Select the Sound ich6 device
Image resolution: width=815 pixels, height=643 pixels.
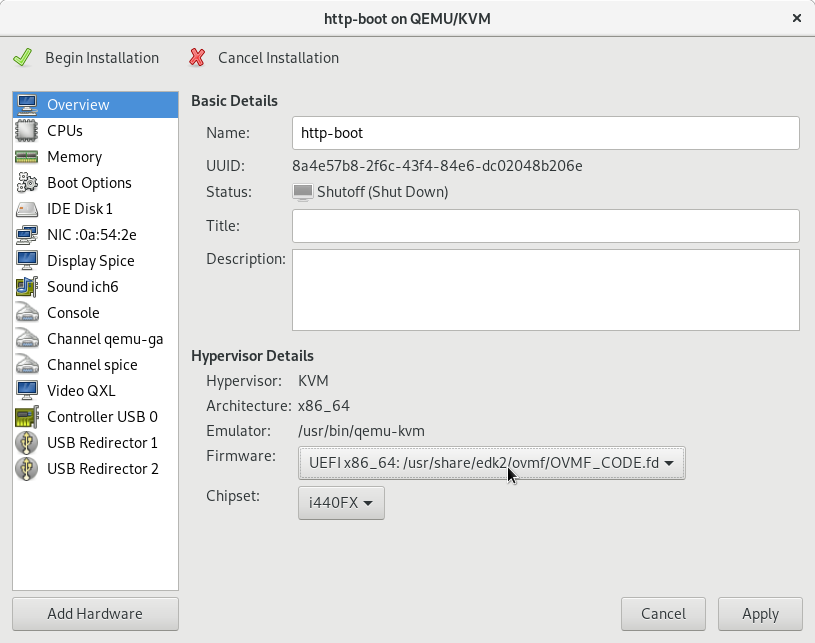(83, 286)
